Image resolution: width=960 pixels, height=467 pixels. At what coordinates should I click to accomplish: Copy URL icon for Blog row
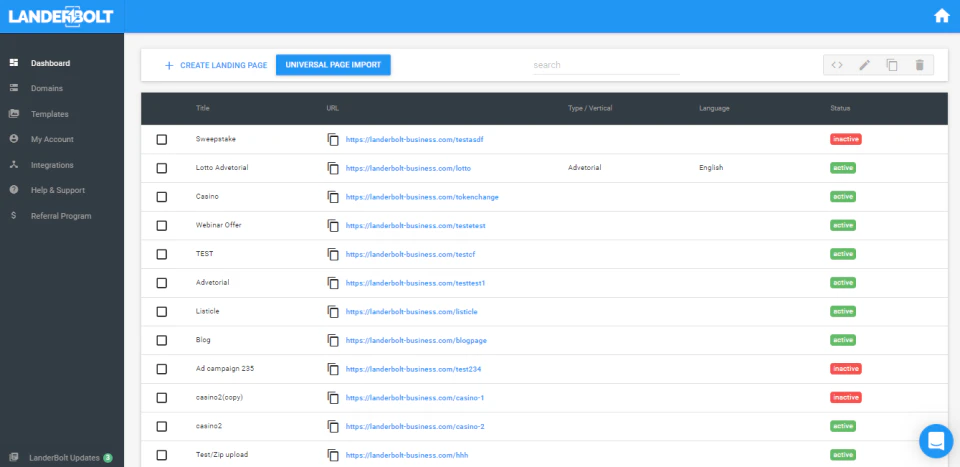point(333,340)
